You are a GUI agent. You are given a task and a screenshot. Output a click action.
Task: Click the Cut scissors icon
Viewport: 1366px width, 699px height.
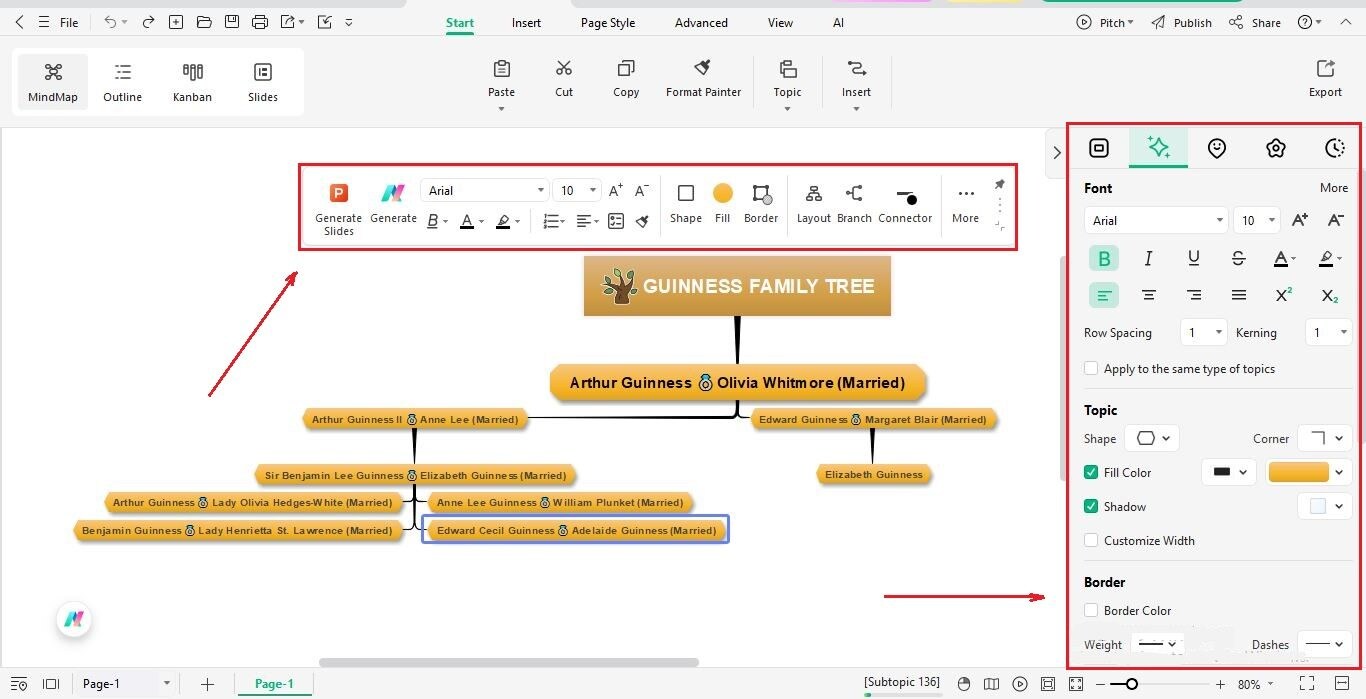pyautogui.click(x=564, y=68)
